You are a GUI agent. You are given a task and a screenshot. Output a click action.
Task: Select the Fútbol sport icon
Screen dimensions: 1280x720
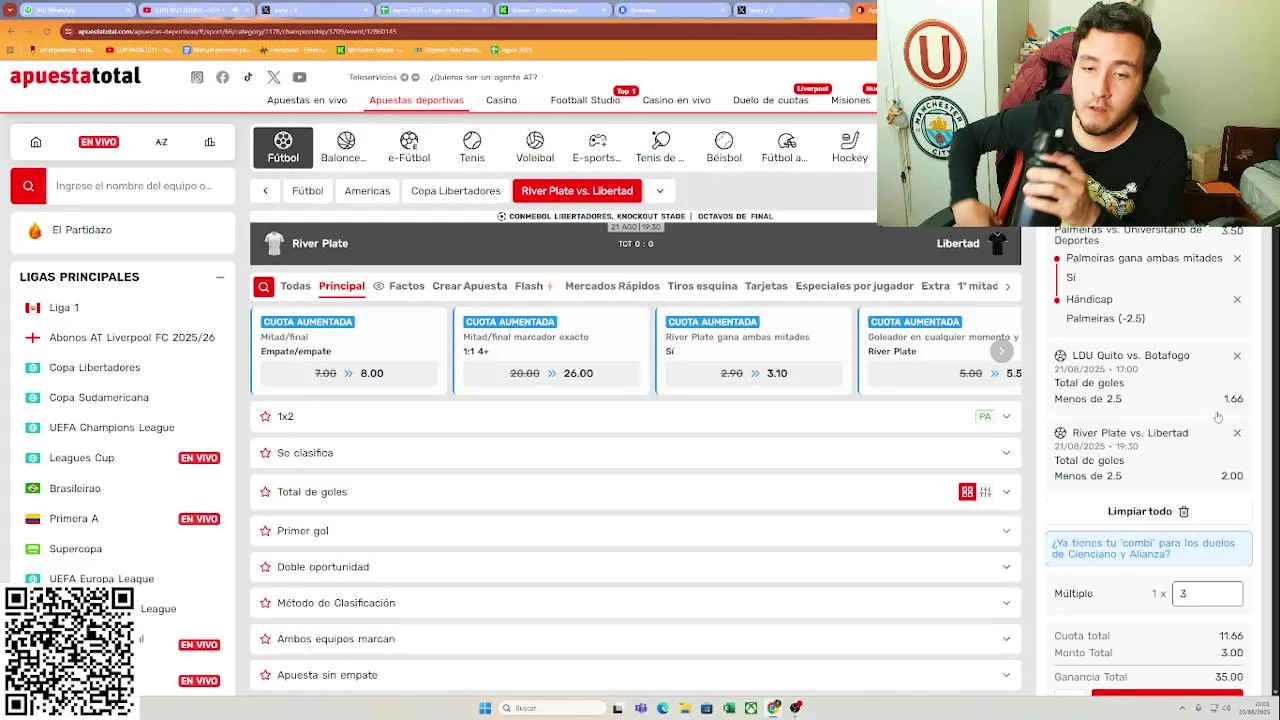[x=283, y=147]
